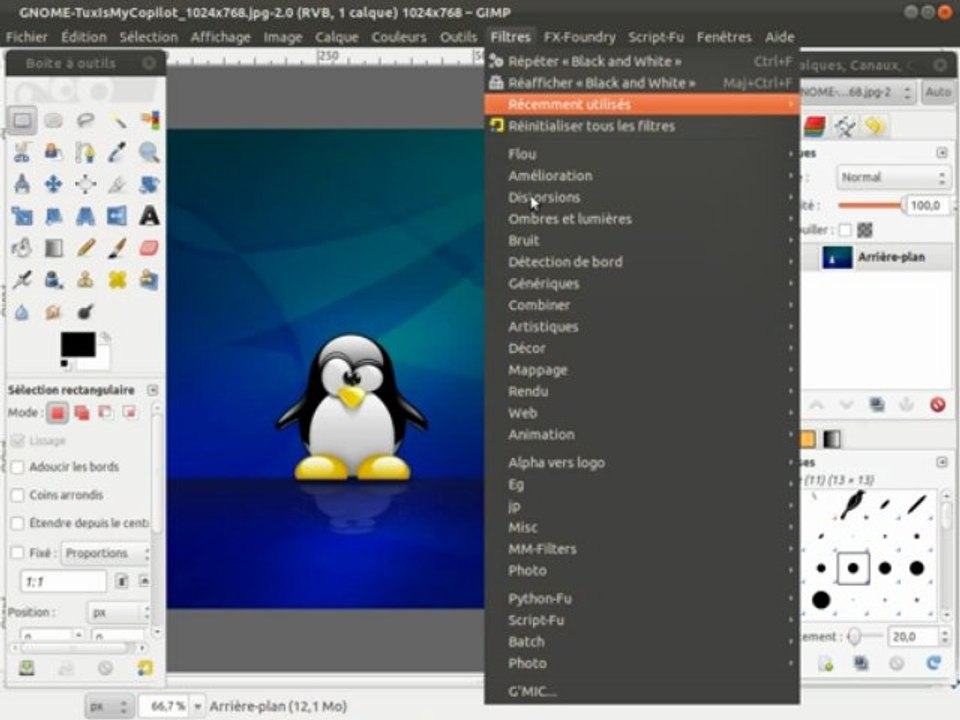Toggle the Lissage checkbox
The width and height of the screenshot is (960, 720).
[18, 441]
